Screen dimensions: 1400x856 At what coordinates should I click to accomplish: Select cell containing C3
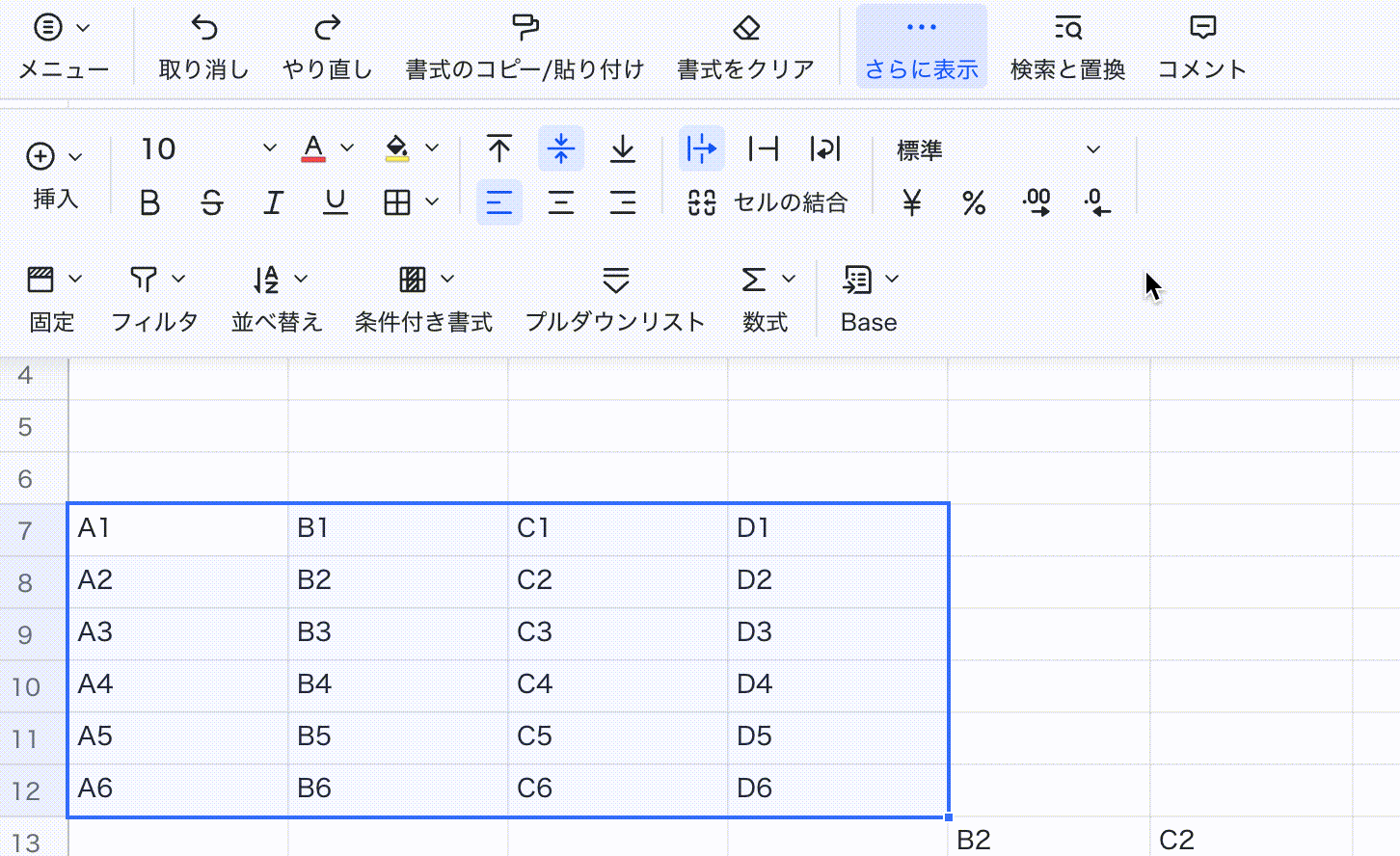click(617, 632)
